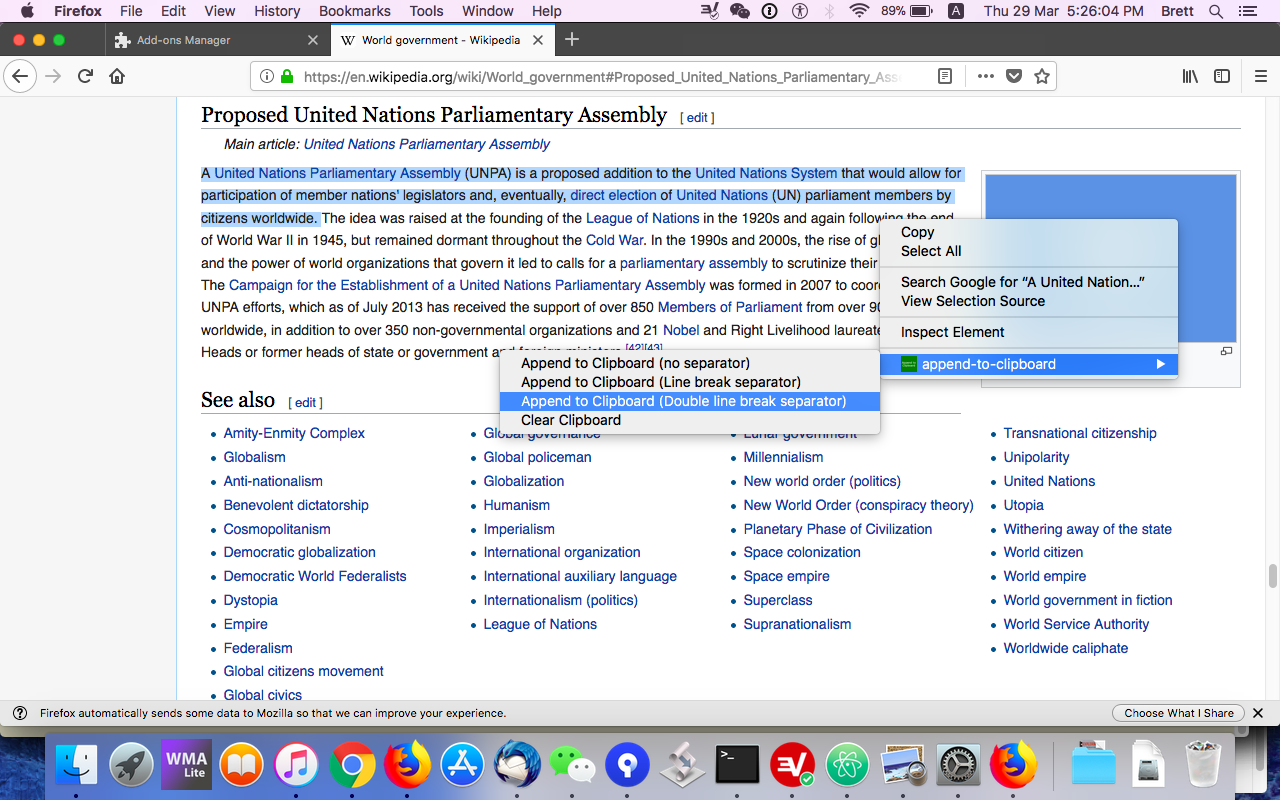
Task: Open the Firefox home page
Action: (117, 76)
